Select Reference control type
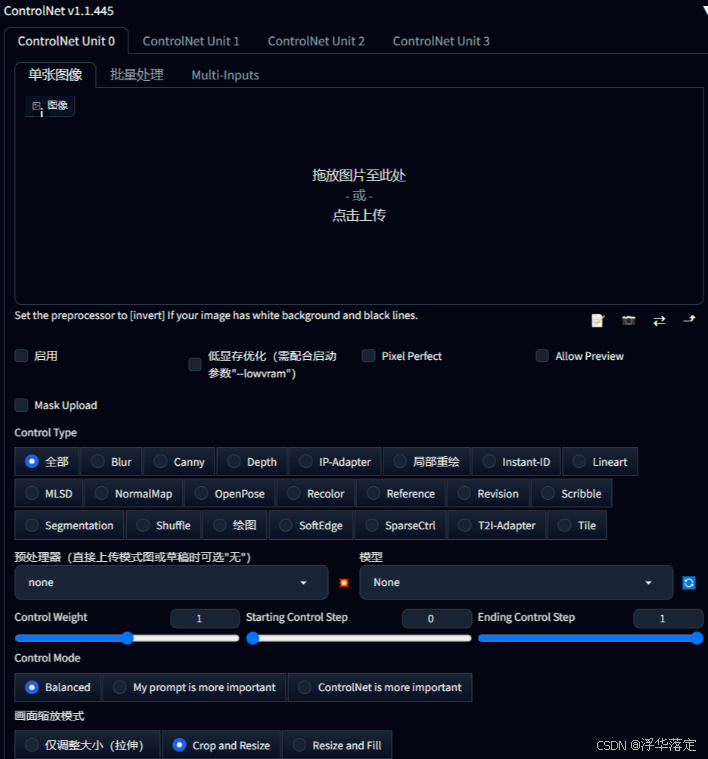The height and width of the screenshot is (759, 708). [x=401, y=493]
